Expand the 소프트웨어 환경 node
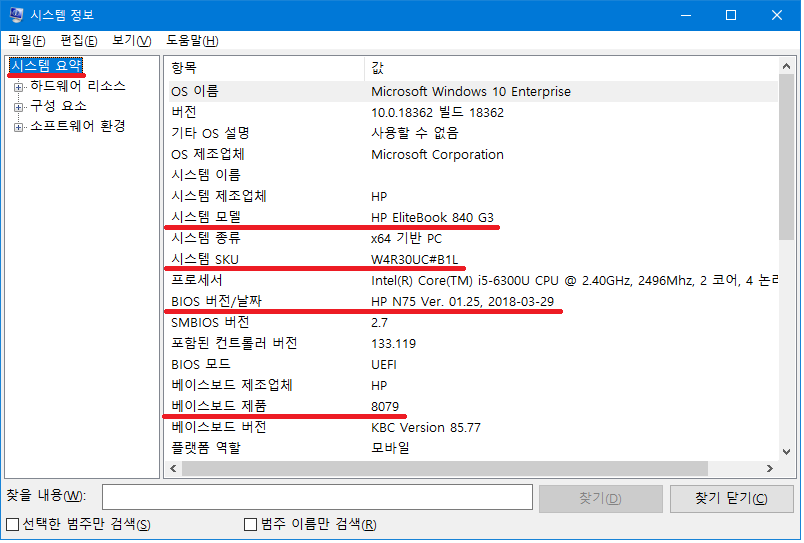Screen dimensions: 804x543 click(18, 127)
